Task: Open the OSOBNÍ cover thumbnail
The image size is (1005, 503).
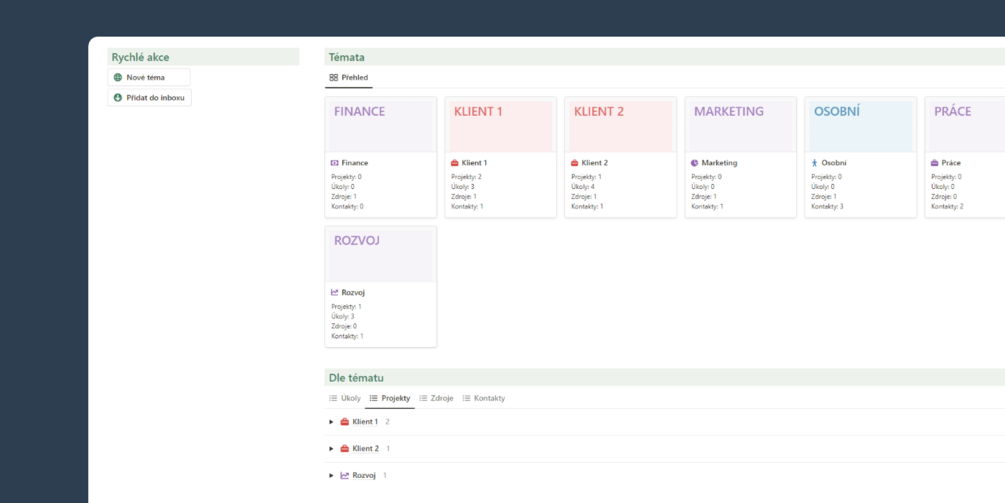Action: pyautogui.click(x=861, y=126)
